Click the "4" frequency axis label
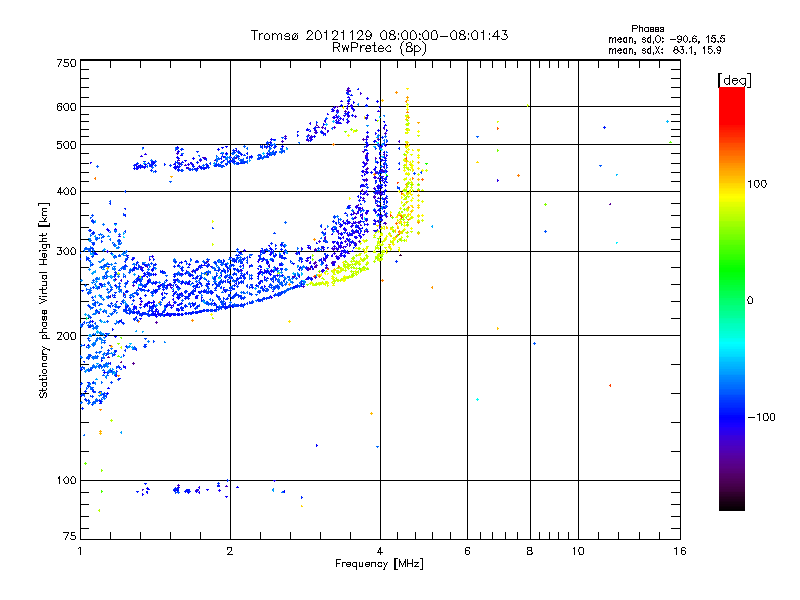The height and width of the screenshot is (600, 800). point(380,551)
